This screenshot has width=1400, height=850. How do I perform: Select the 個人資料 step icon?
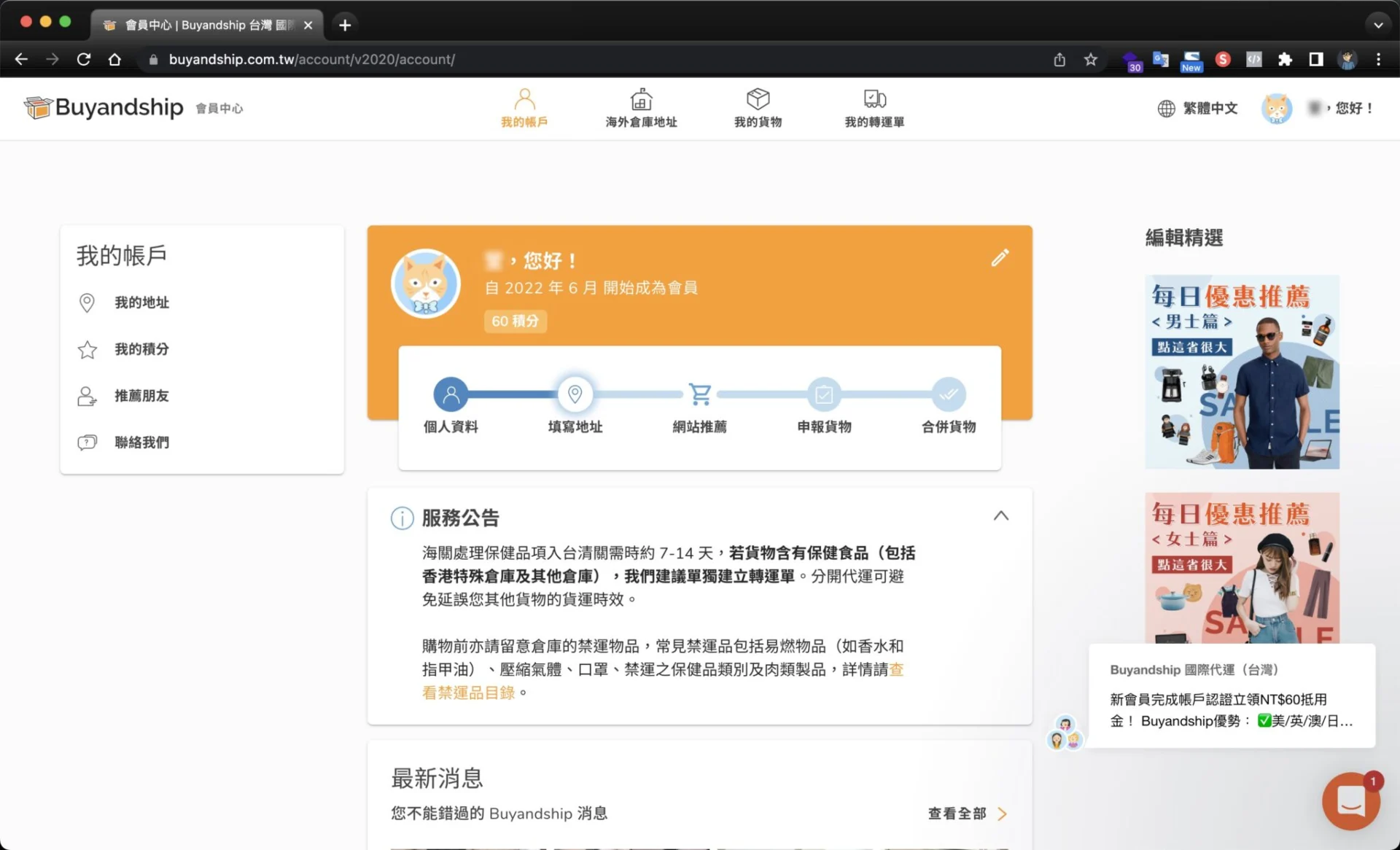451,394
